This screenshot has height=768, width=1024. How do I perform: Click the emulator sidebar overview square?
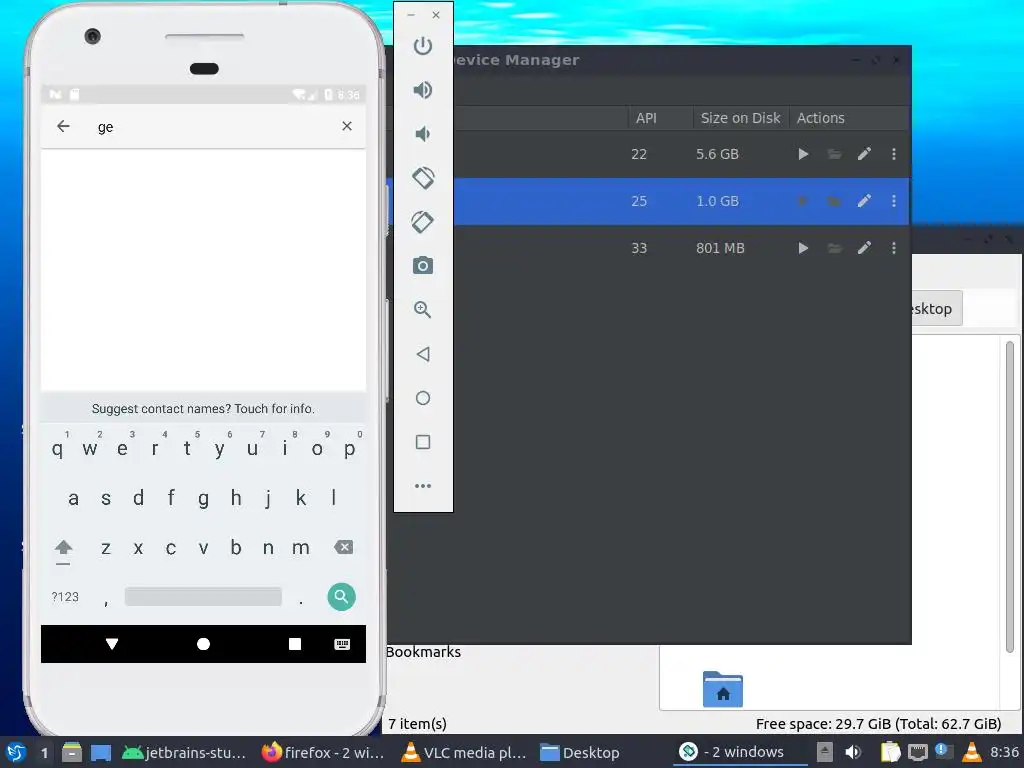[x=423, y=442]
